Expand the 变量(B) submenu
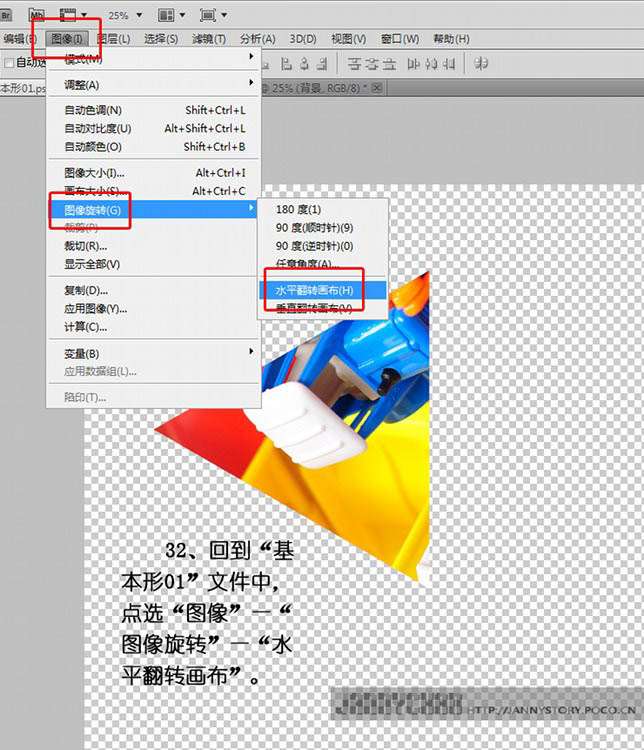 click(150, 354)
